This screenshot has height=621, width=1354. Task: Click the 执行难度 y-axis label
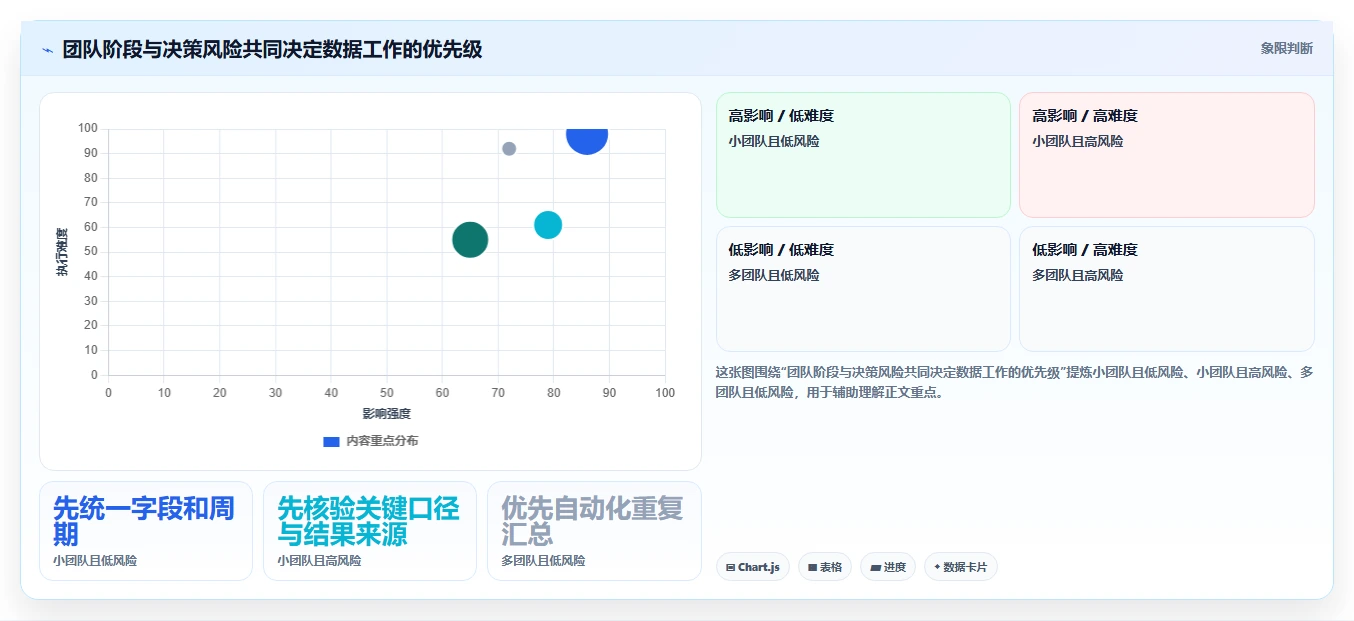click(62, 252)
